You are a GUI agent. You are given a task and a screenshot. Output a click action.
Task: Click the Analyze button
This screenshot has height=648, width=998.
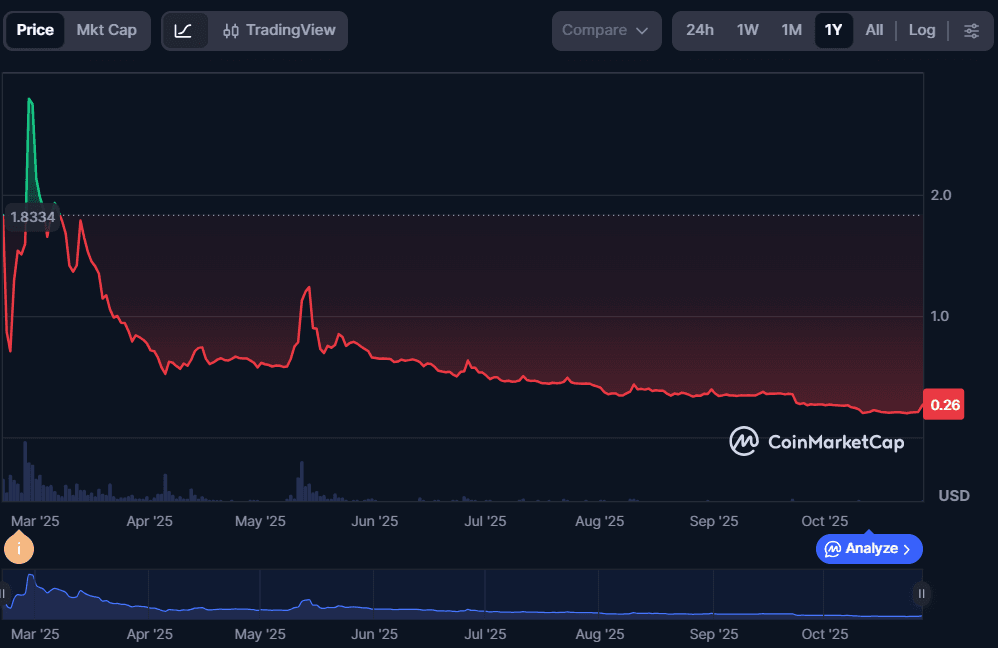click(869, 548)
